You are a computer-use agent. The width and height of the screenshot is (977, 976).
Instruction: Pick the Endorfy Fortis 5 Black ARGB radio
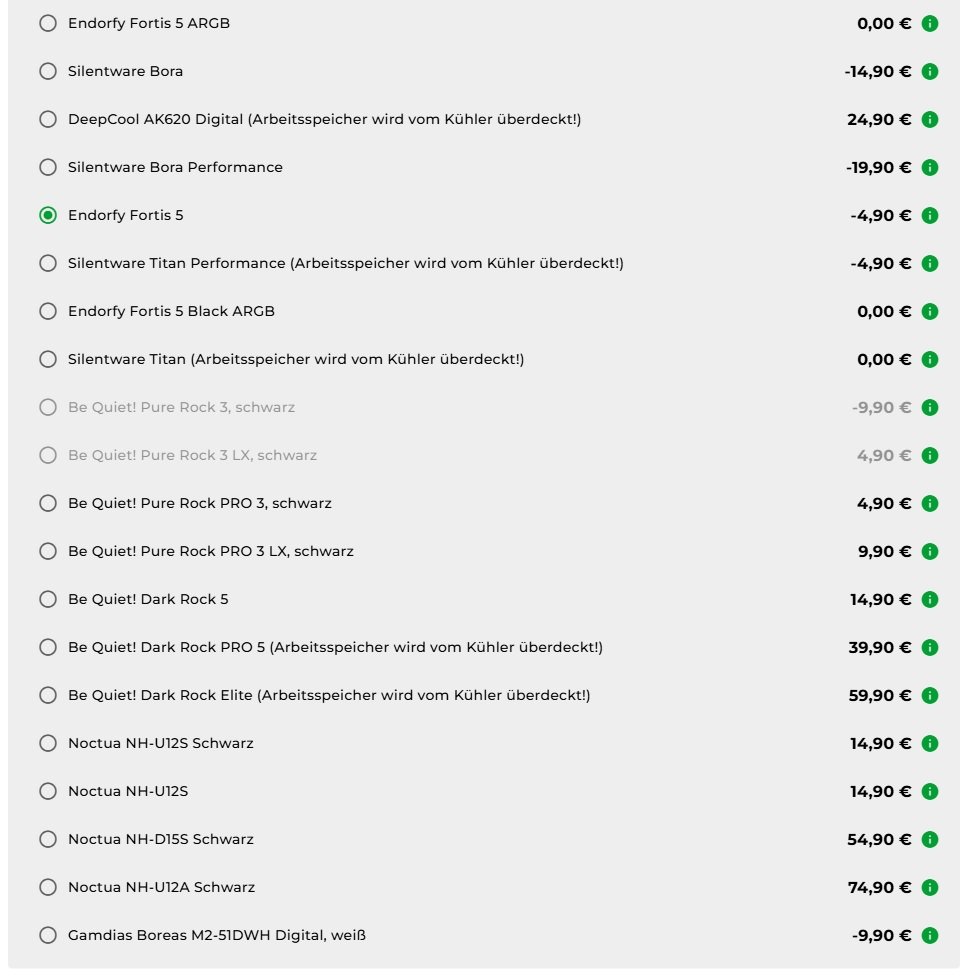coord(48,311)
